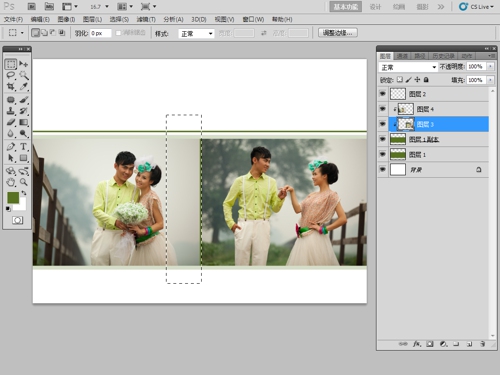The image size is (500, 375).
Task: Select the new selection mode button
Action: (x=35, y=33)
